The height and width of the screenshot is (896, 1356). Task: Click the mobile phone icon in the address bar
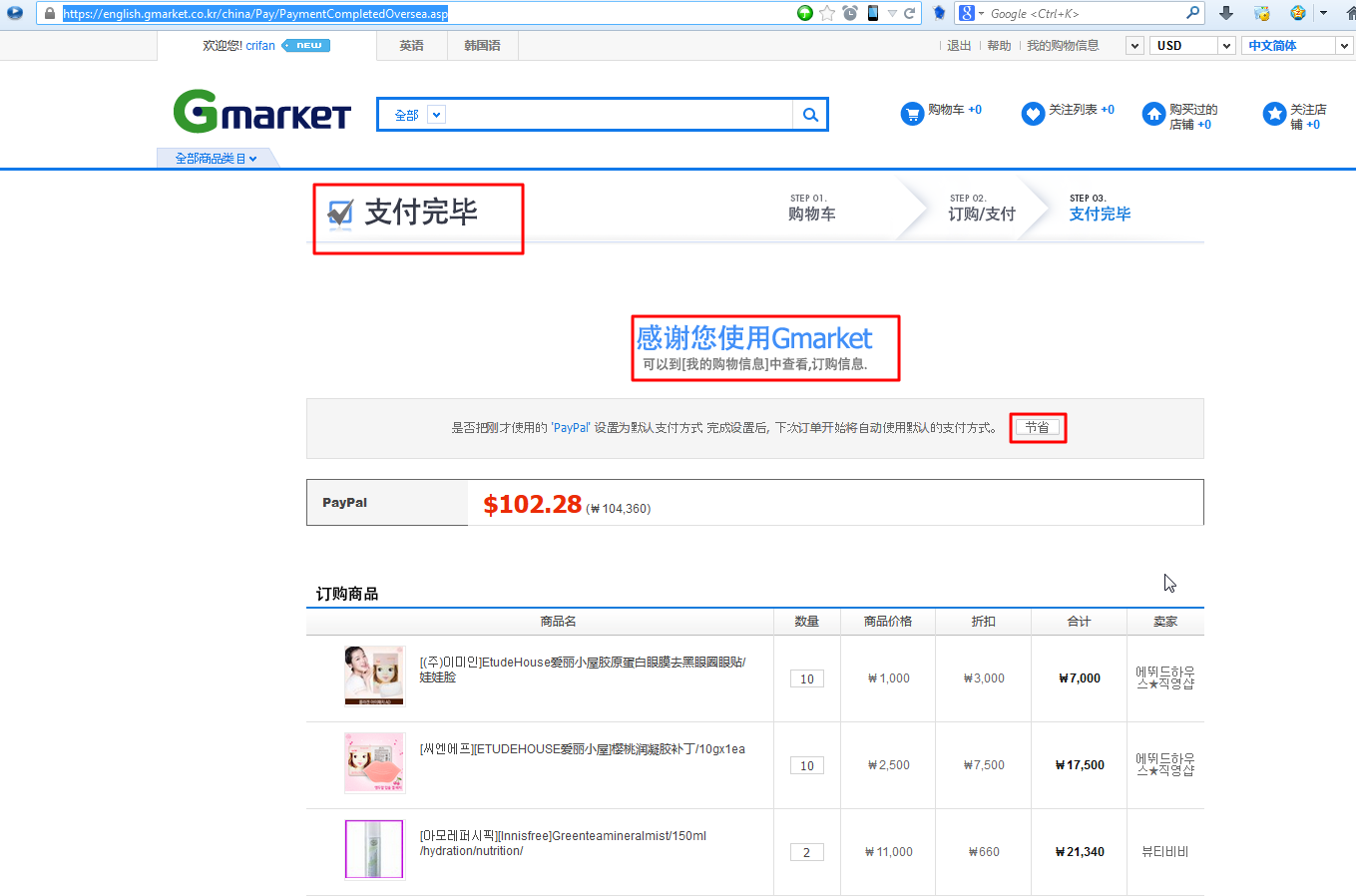873,13
